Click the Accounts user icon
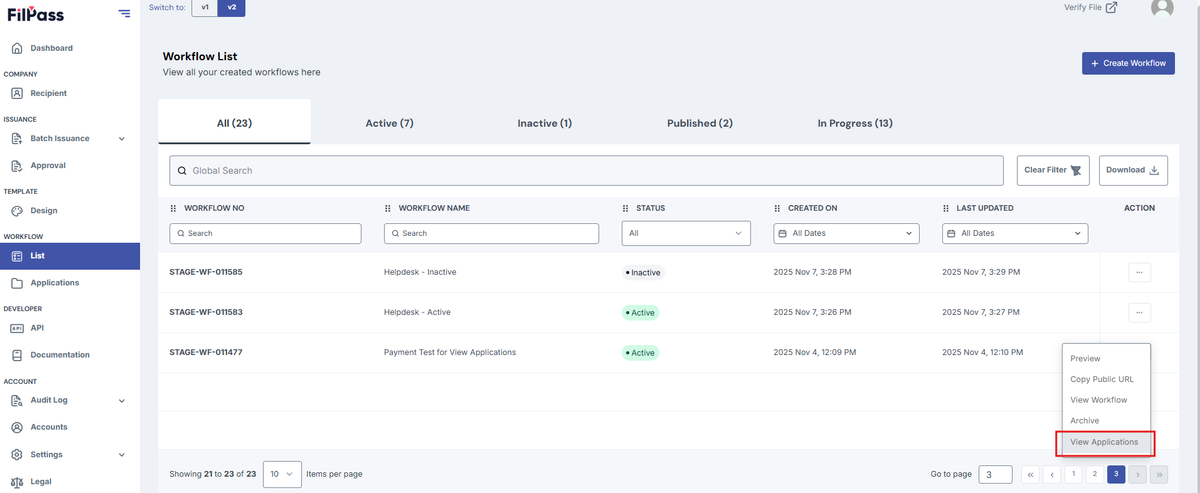Viewport: 1200px width, 493px height. point(17,427)
